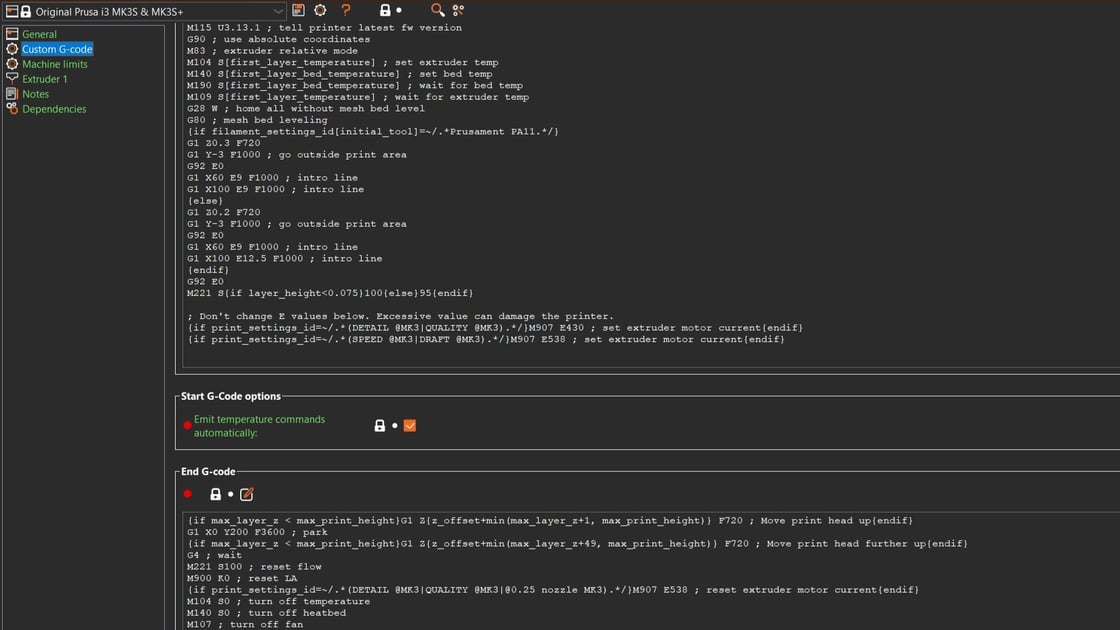Click the padlock icon in the top toolbar
Screen dimensions: 1120x630
pyautogui.click(x=385, y=9)
